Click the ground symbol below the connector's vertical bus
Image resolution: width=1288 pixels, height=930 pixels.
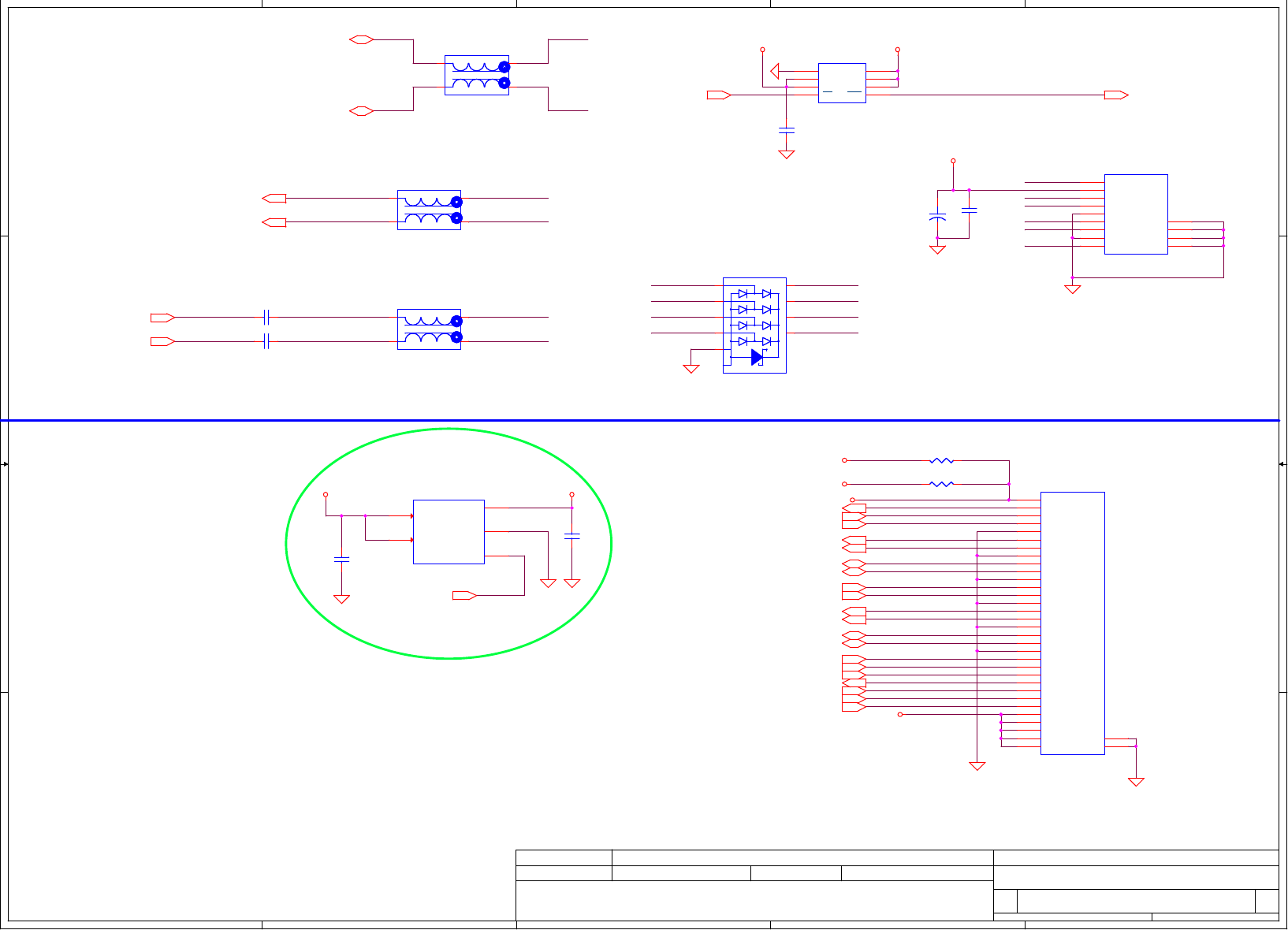(977, 766)
